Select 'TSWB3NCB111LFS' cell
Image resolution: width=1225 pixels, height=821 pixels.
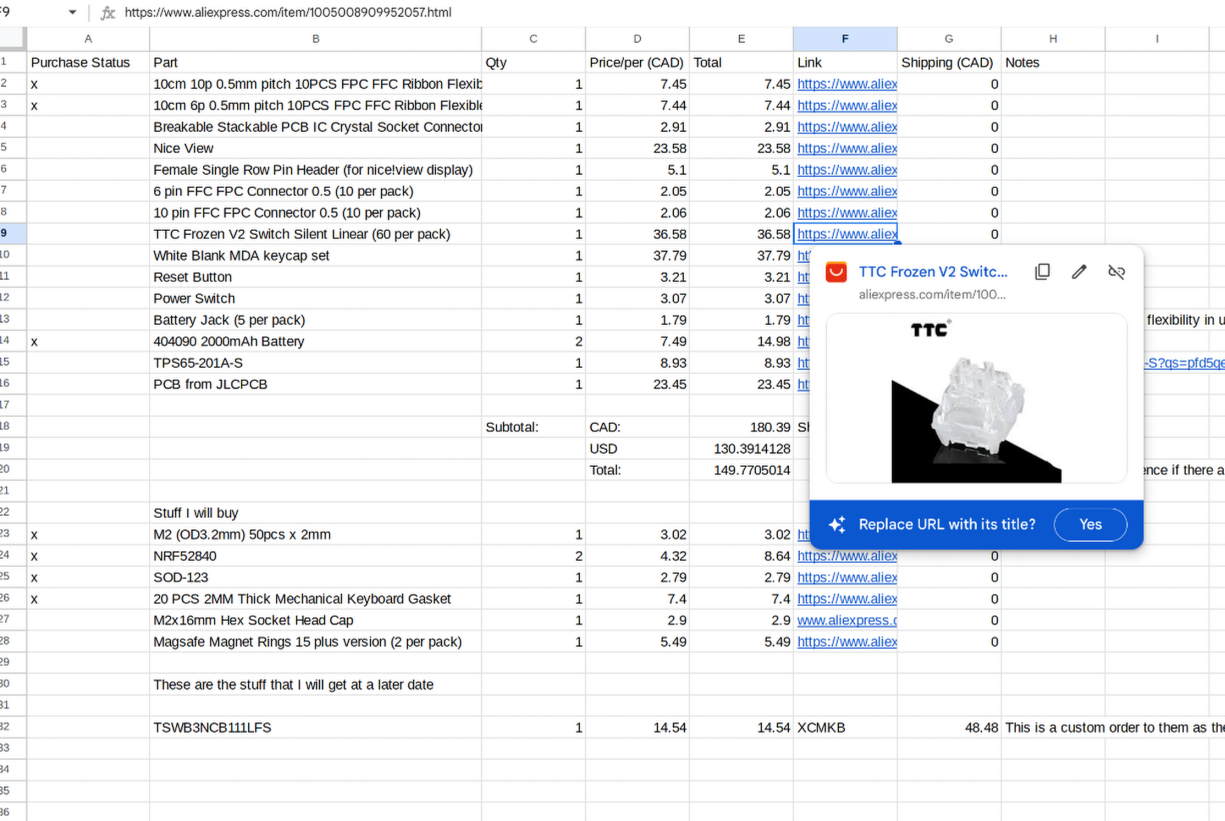(x=316, y=727)
